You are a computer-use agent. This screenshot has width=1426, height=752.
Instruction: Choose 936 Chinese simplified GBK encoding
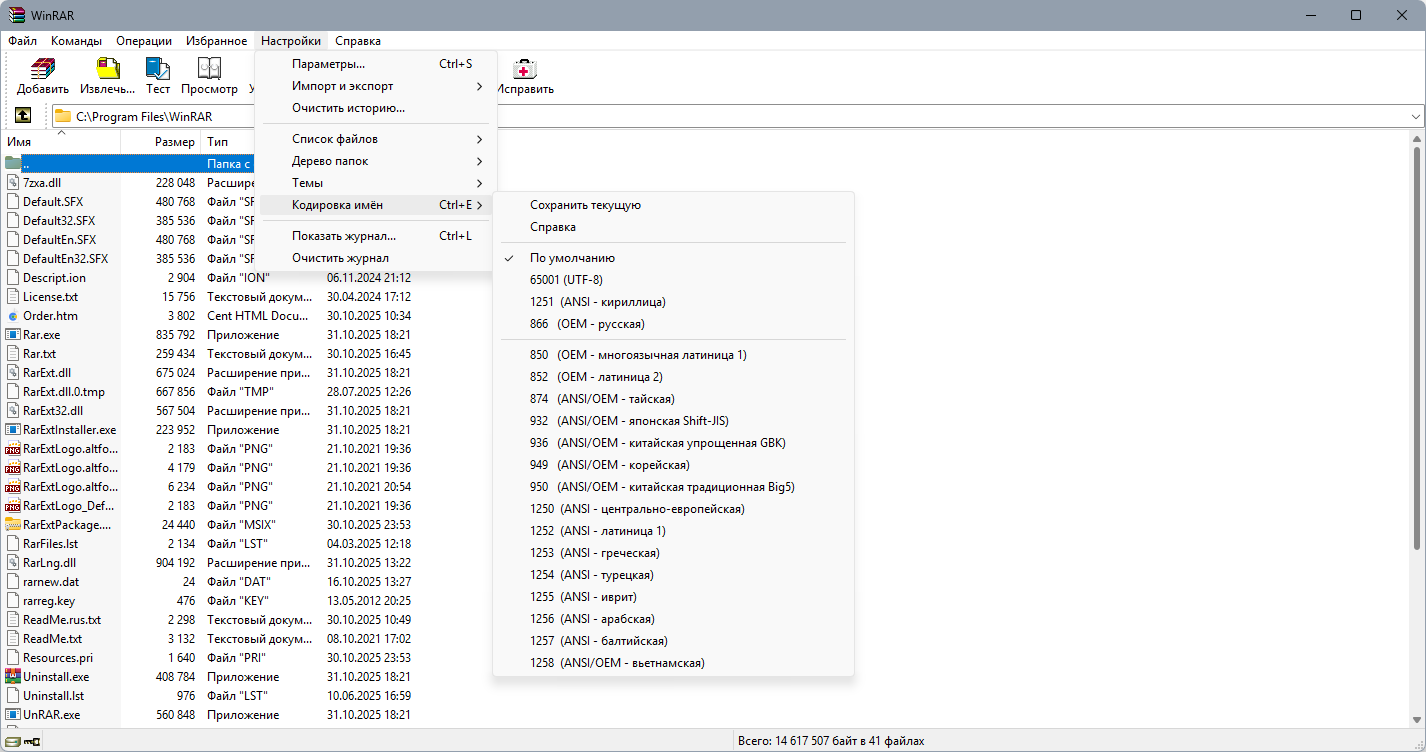pyautogui.click(x=673, y=443)
